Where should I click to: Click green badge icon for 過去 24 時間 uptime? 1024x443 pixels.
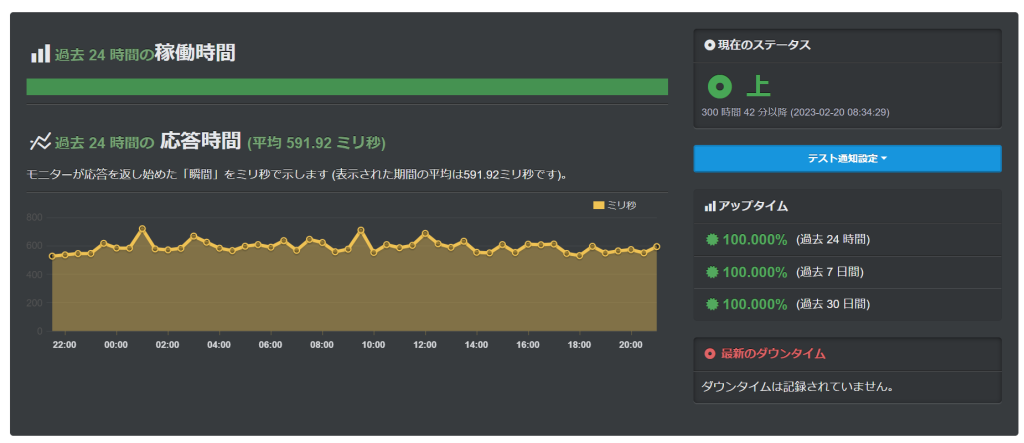pyautogui.click(x=712, y=240)
